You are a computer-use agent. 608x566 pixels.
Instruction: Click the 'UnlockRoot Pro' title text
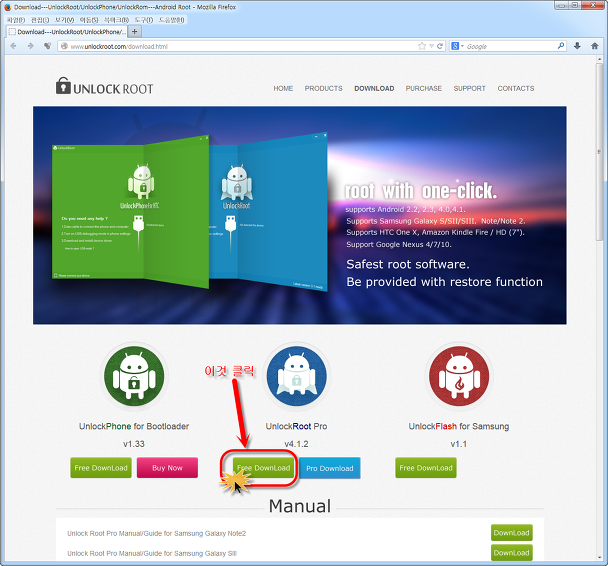tap(296, 426)
